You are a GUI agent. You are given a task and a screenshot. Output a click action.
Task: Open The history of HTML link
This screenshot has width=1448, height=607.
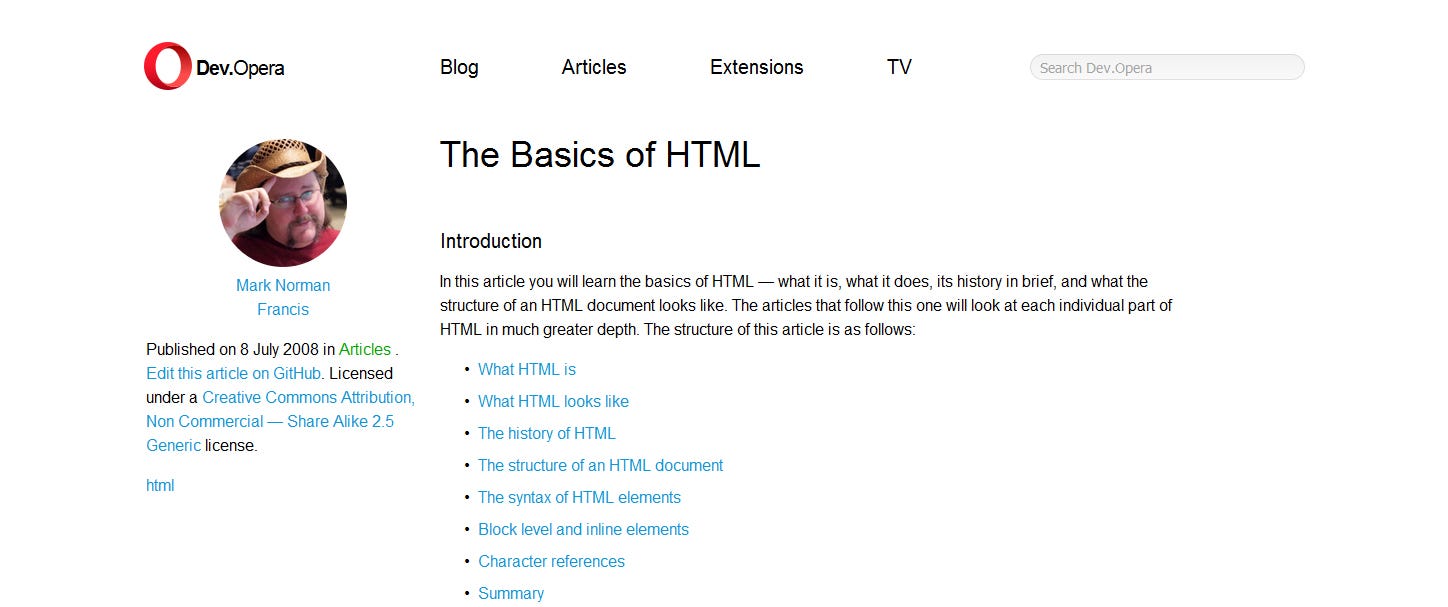[547, 433]
